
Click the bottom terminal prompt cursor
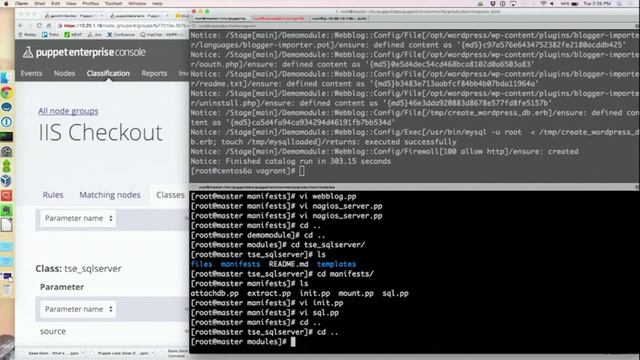293,342
